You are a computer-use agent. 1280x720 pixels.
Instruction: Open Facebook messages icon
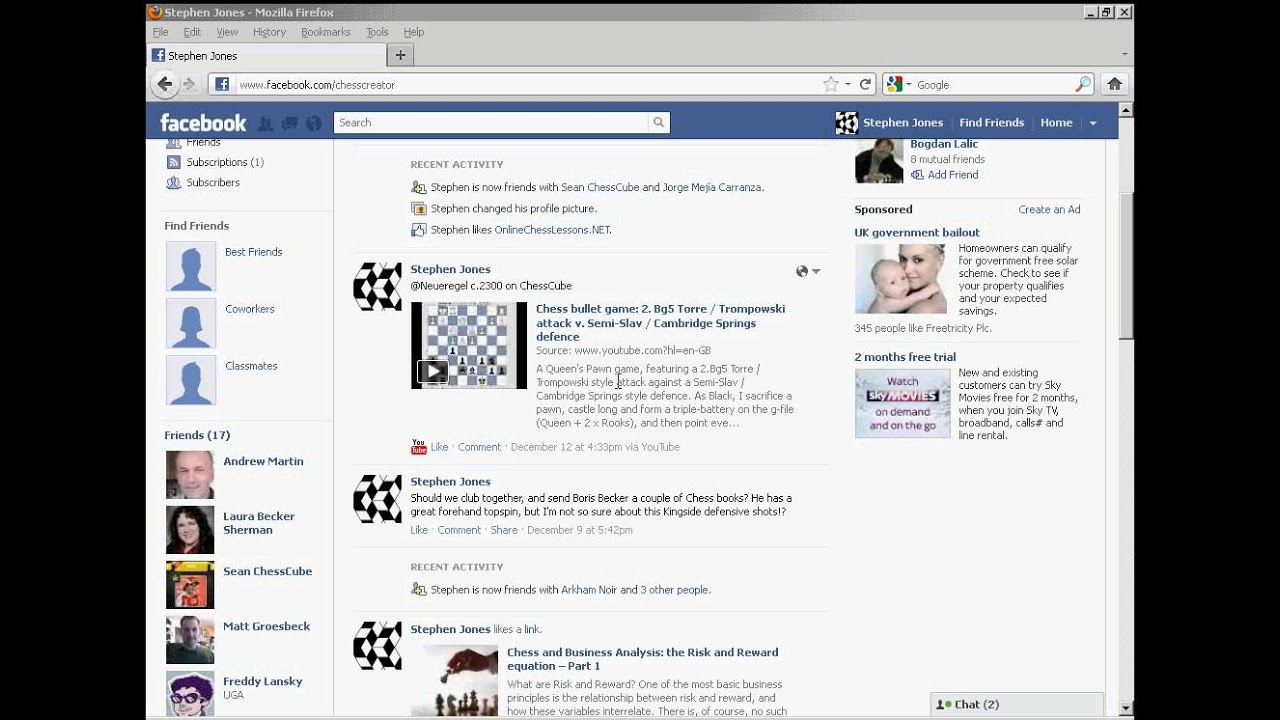coord(289,123)
